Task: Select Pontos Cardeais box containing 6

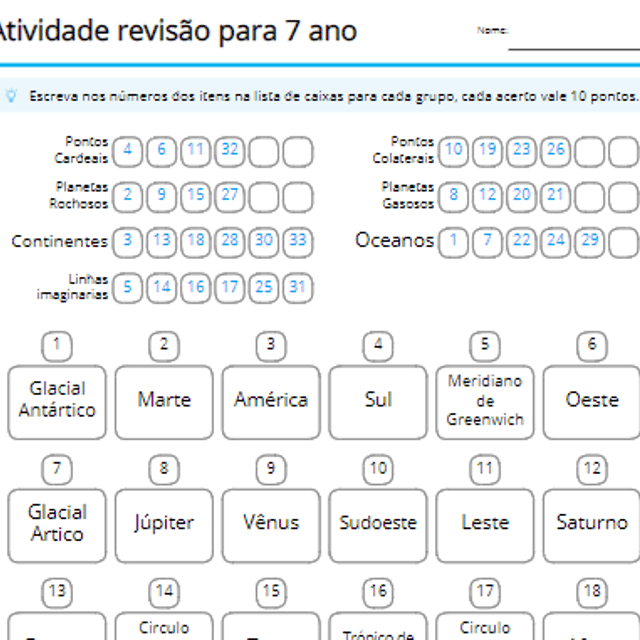Action: point(162,152)
